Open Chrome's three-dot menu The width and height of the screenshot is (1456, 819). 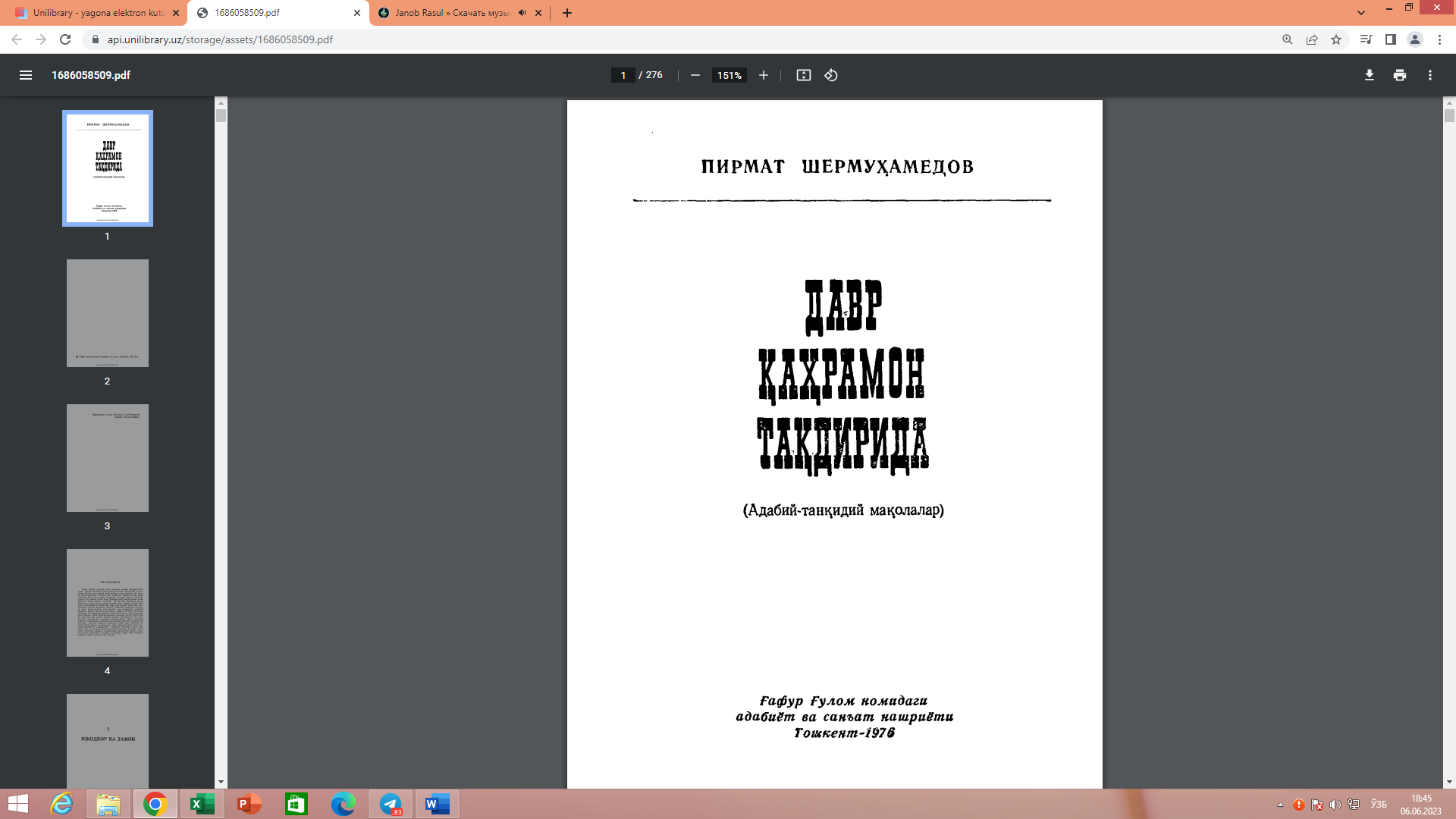point(1439,39)
